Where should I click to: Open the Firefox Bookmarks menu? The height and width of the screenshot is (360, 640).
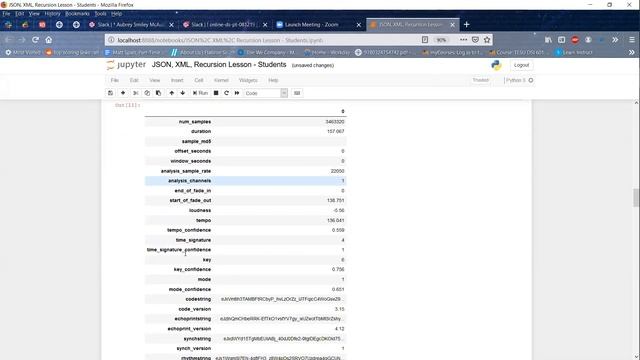point(77,14)
